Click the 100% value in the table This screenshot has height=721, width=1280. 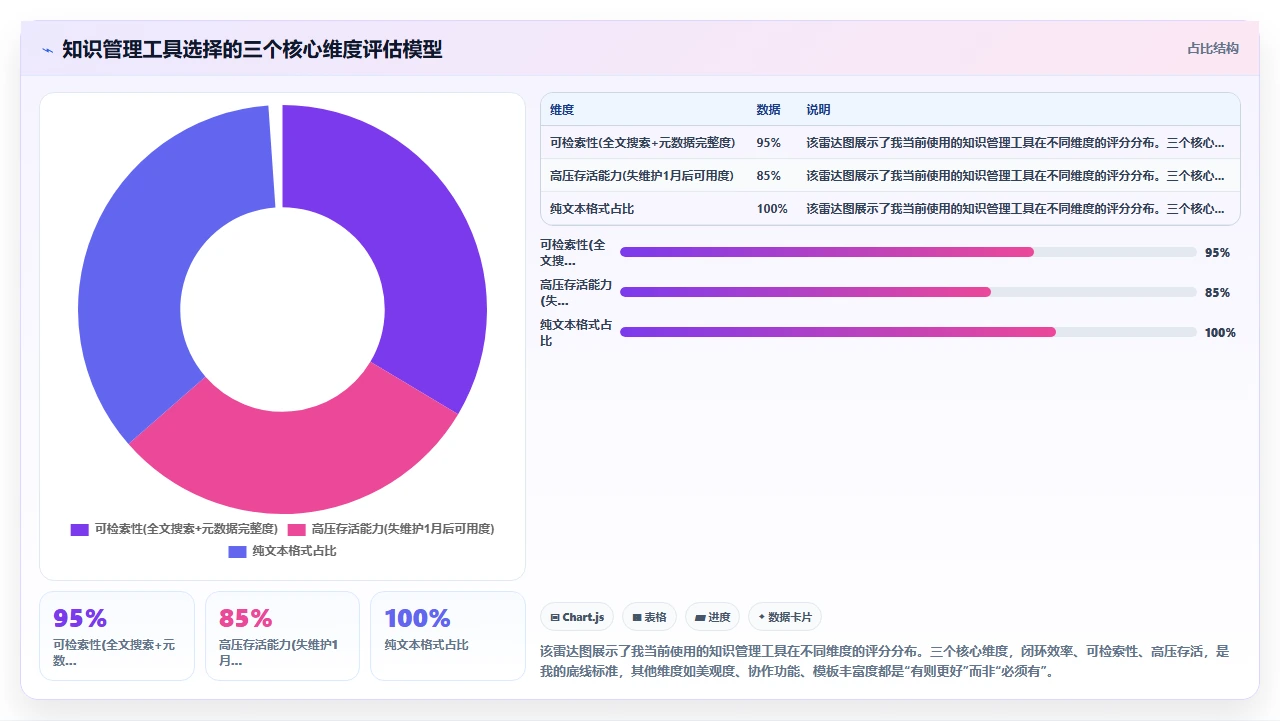(772, 209)
